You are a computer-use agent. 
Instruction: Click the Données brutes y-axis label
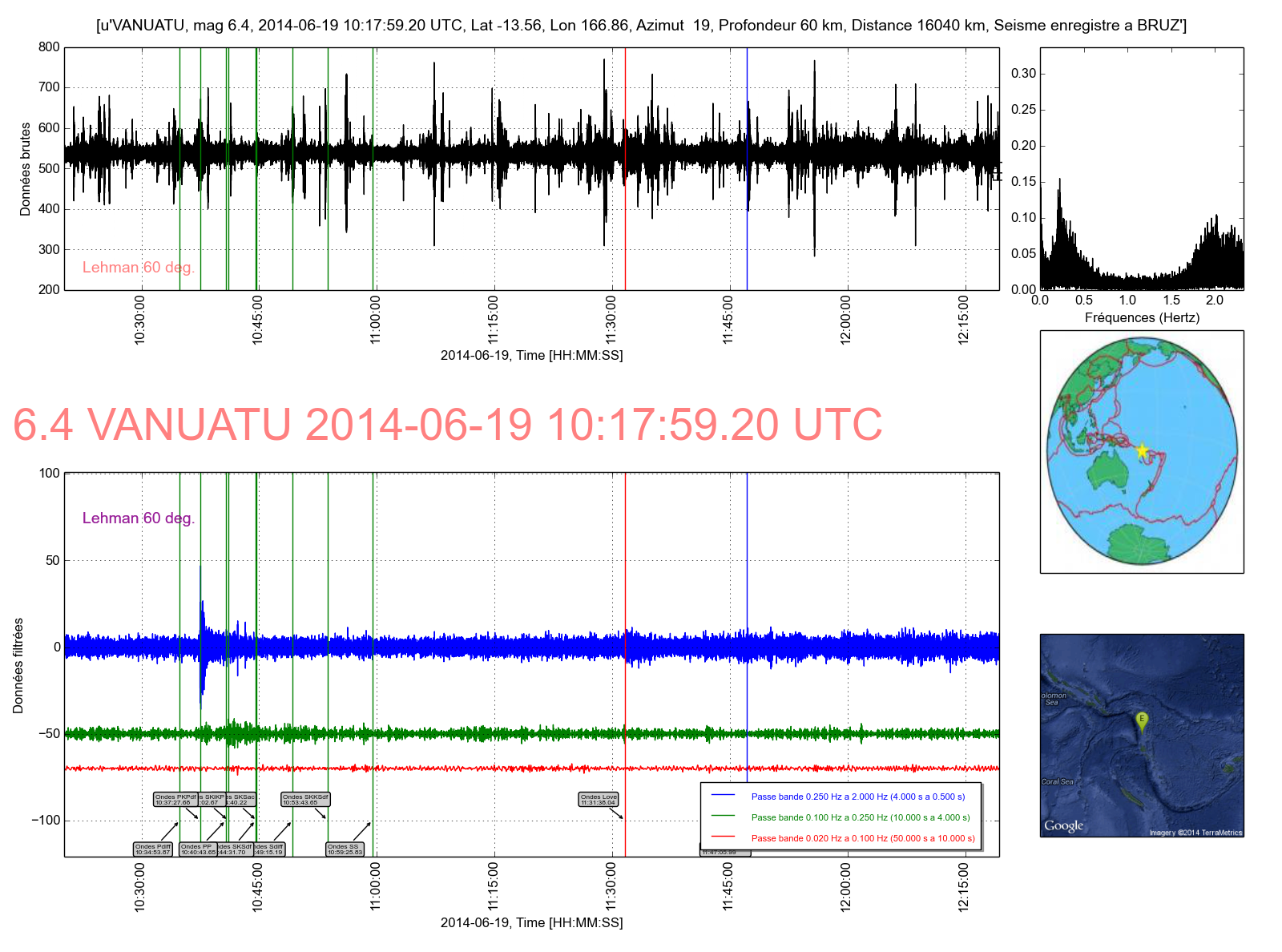[x=25, y=169]
